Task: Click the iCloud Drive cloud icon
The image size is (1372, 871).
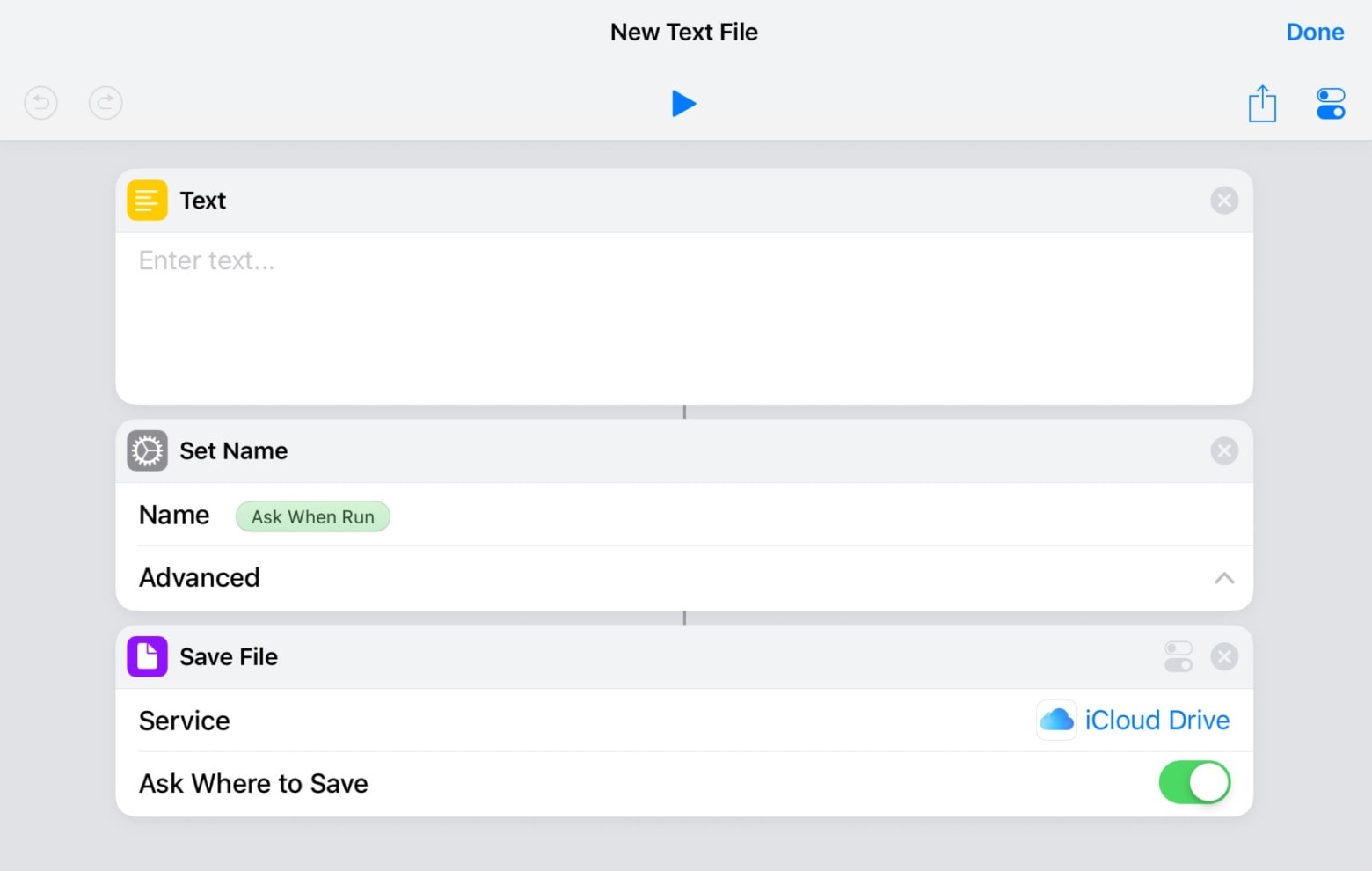Action: (x=1055, y=720)
